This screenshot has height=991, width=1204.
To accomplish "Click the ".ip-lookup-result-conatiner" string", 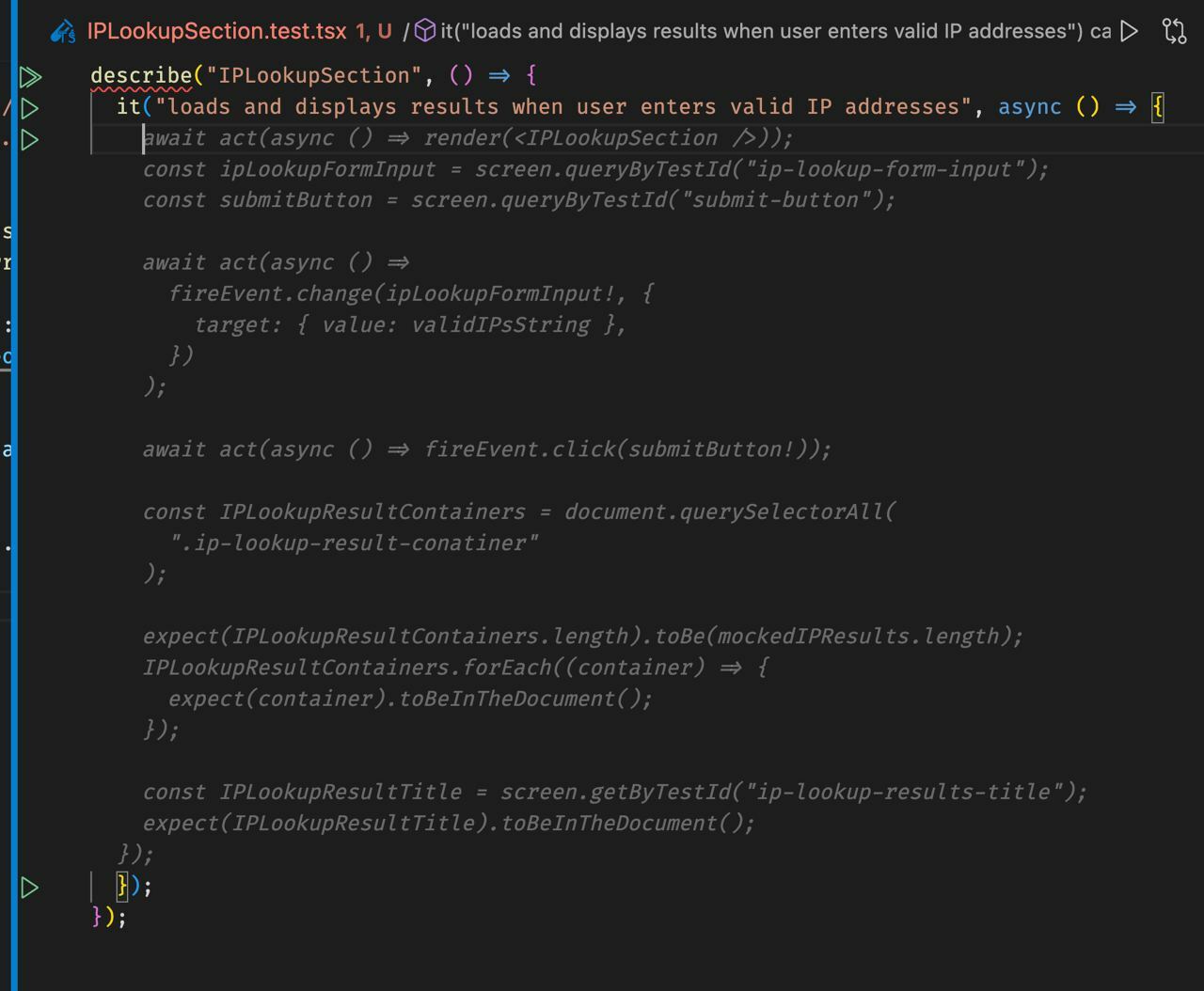I will (x=355, y=543).
